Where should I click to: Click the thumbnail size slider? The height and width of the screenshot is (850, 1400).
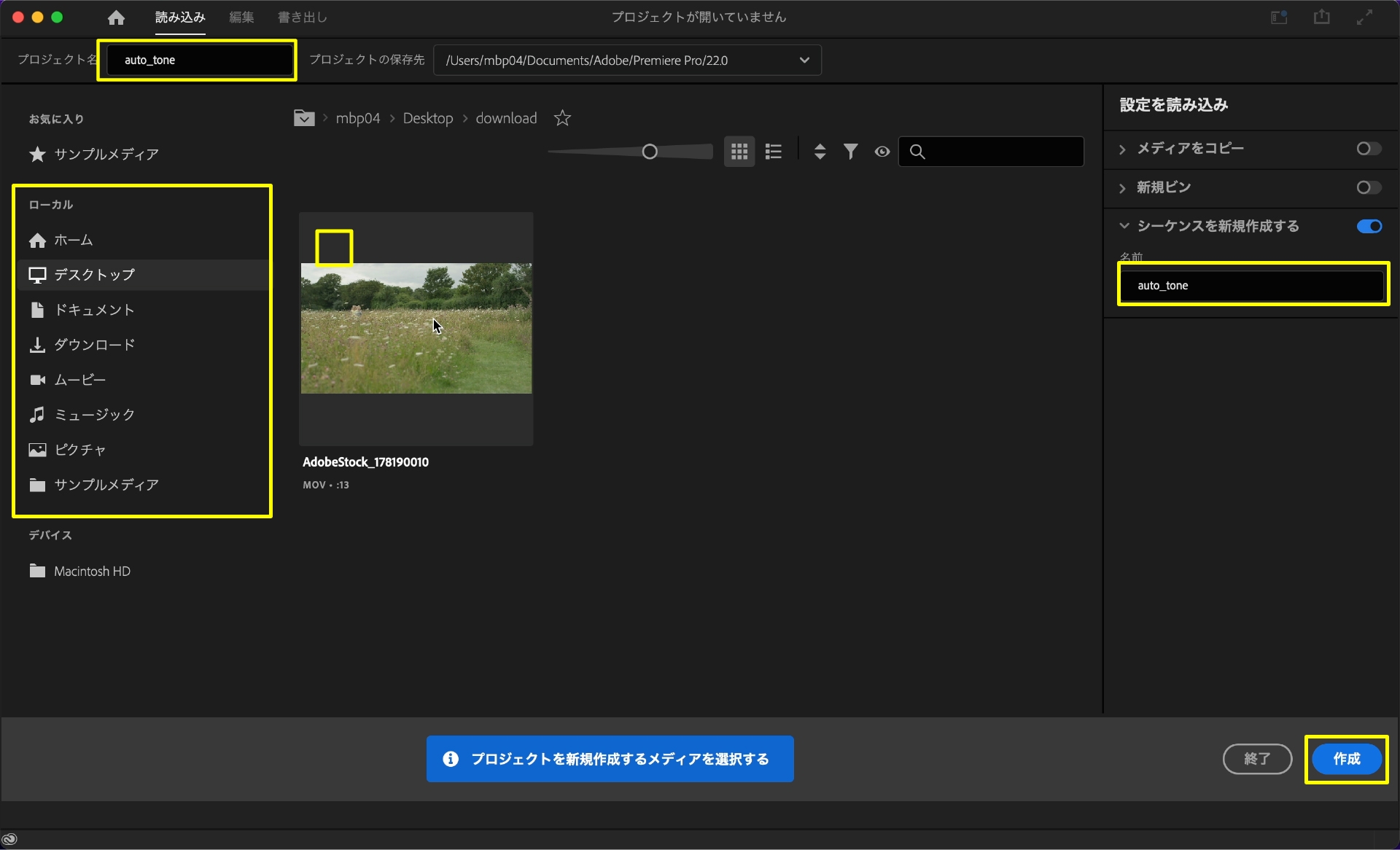[x=649, y=152]
